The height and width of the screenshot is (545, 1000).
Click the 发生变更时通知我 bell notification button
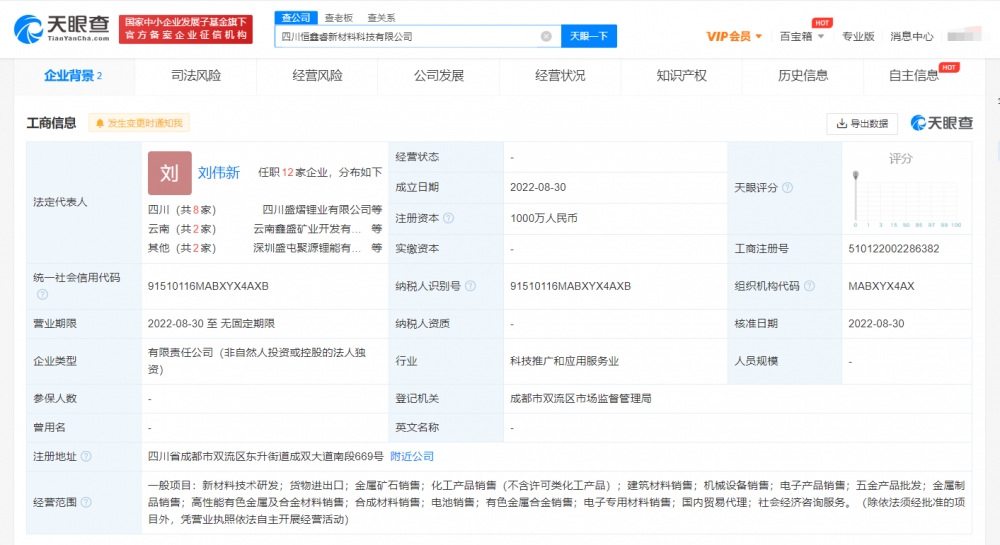click(x=139, y=123)
